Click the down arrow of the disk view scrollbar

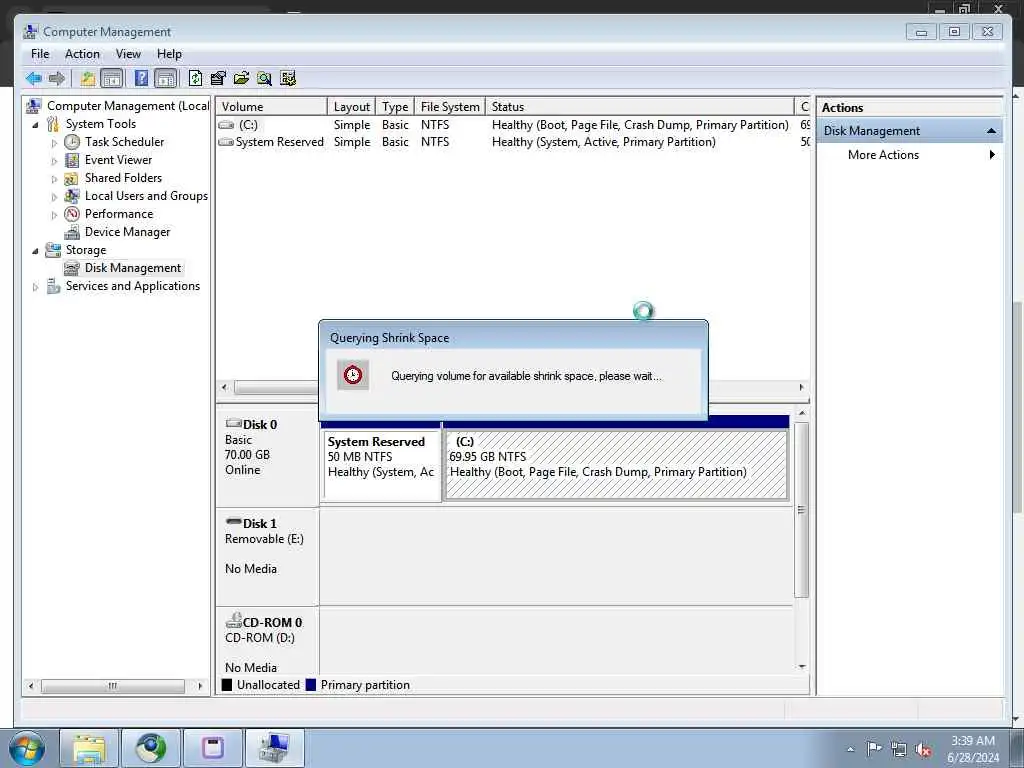pyautogui.click(x=801, y=667)
